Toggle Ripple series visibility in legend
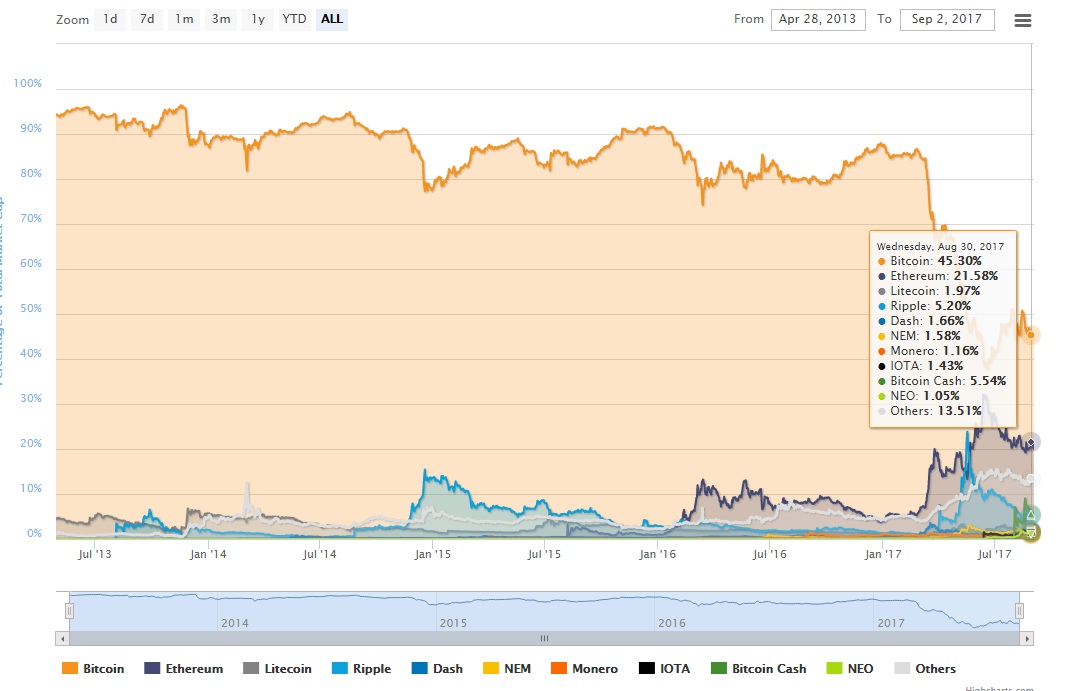1084x691 pixels. point(361,669)
